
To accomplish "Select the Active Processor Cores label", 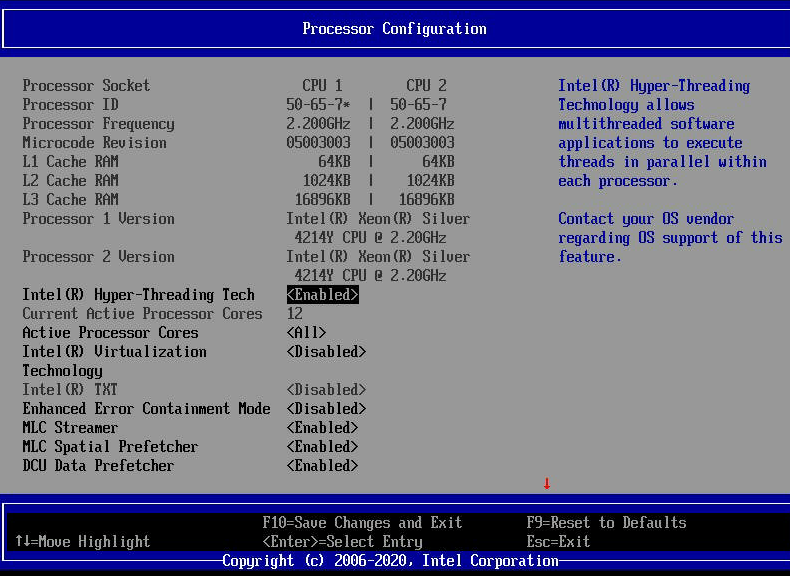I will pos(110,333).
